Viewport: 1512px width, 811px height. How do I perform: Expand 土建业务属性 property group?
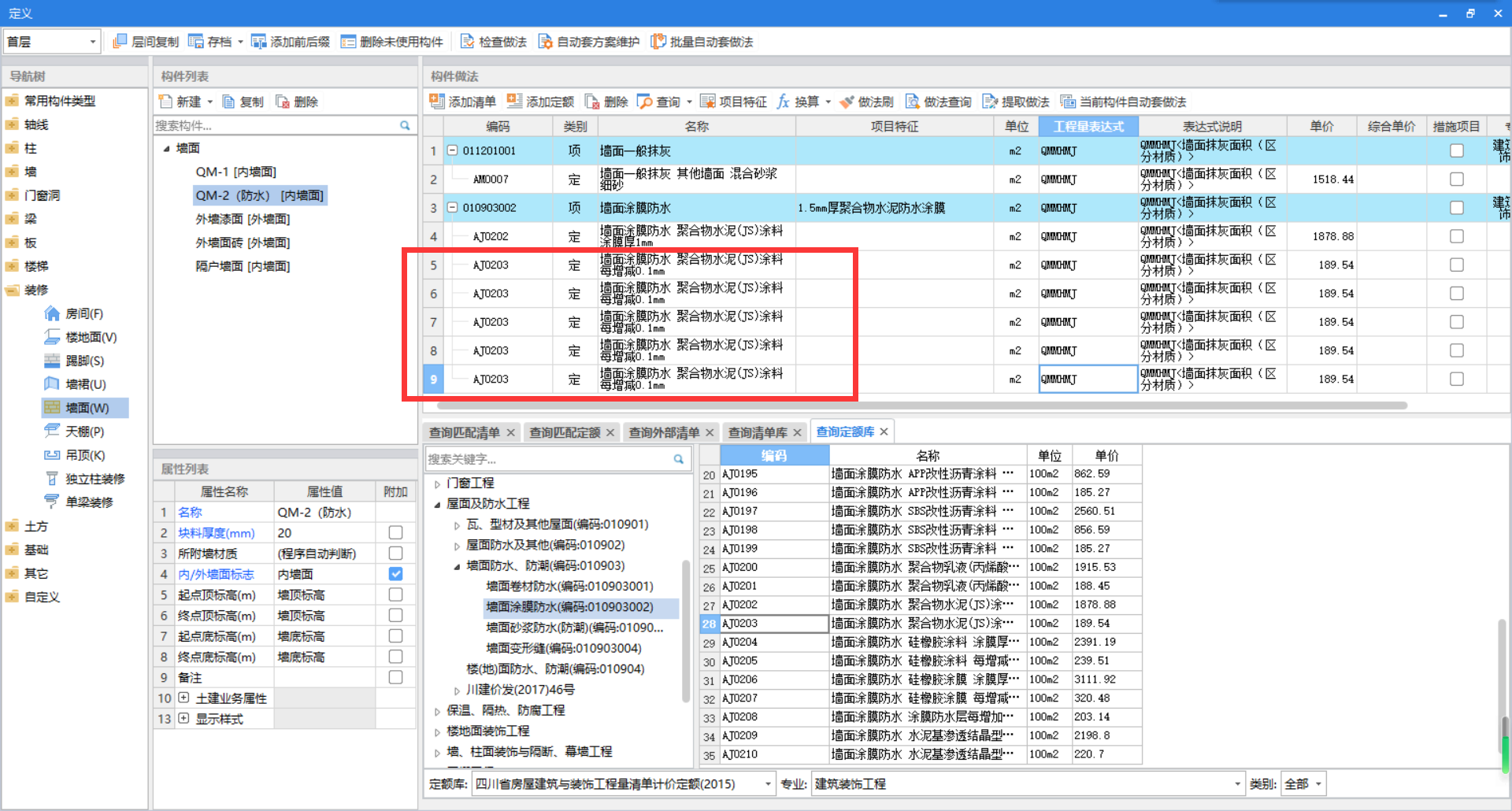(183, 698)
